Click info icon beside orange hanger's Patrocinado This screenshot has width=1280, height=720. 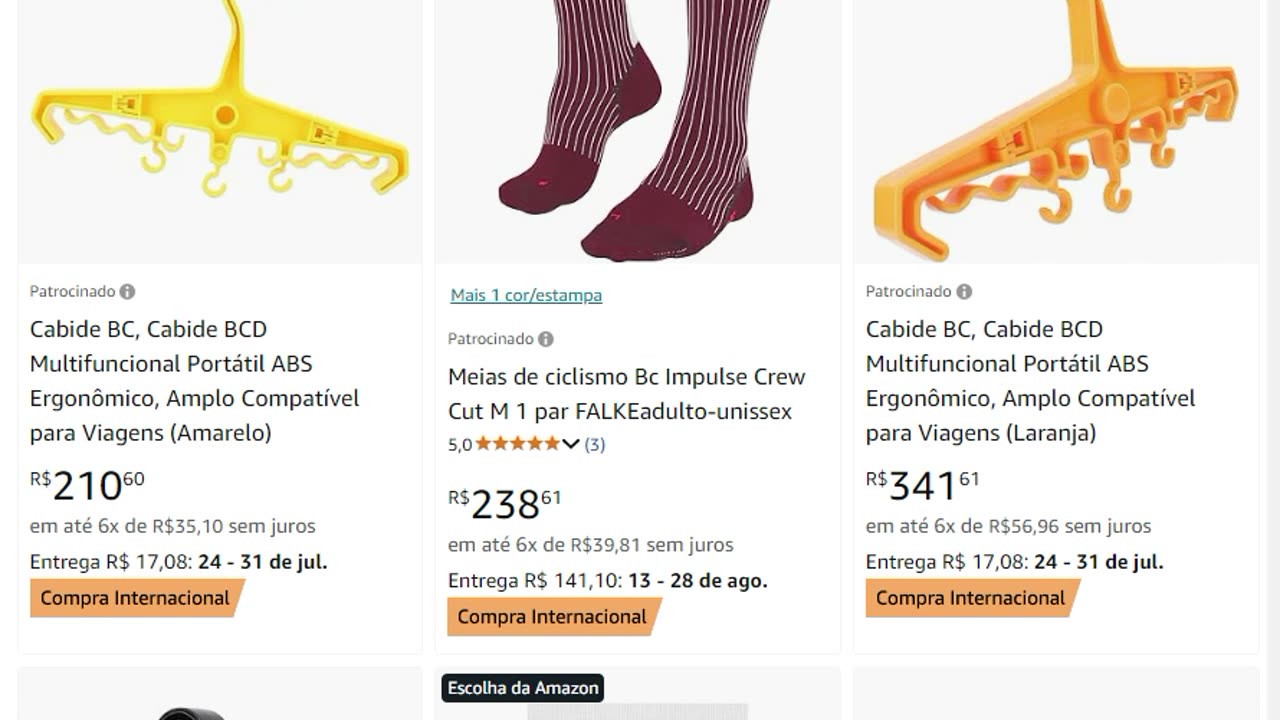point(964,292)
